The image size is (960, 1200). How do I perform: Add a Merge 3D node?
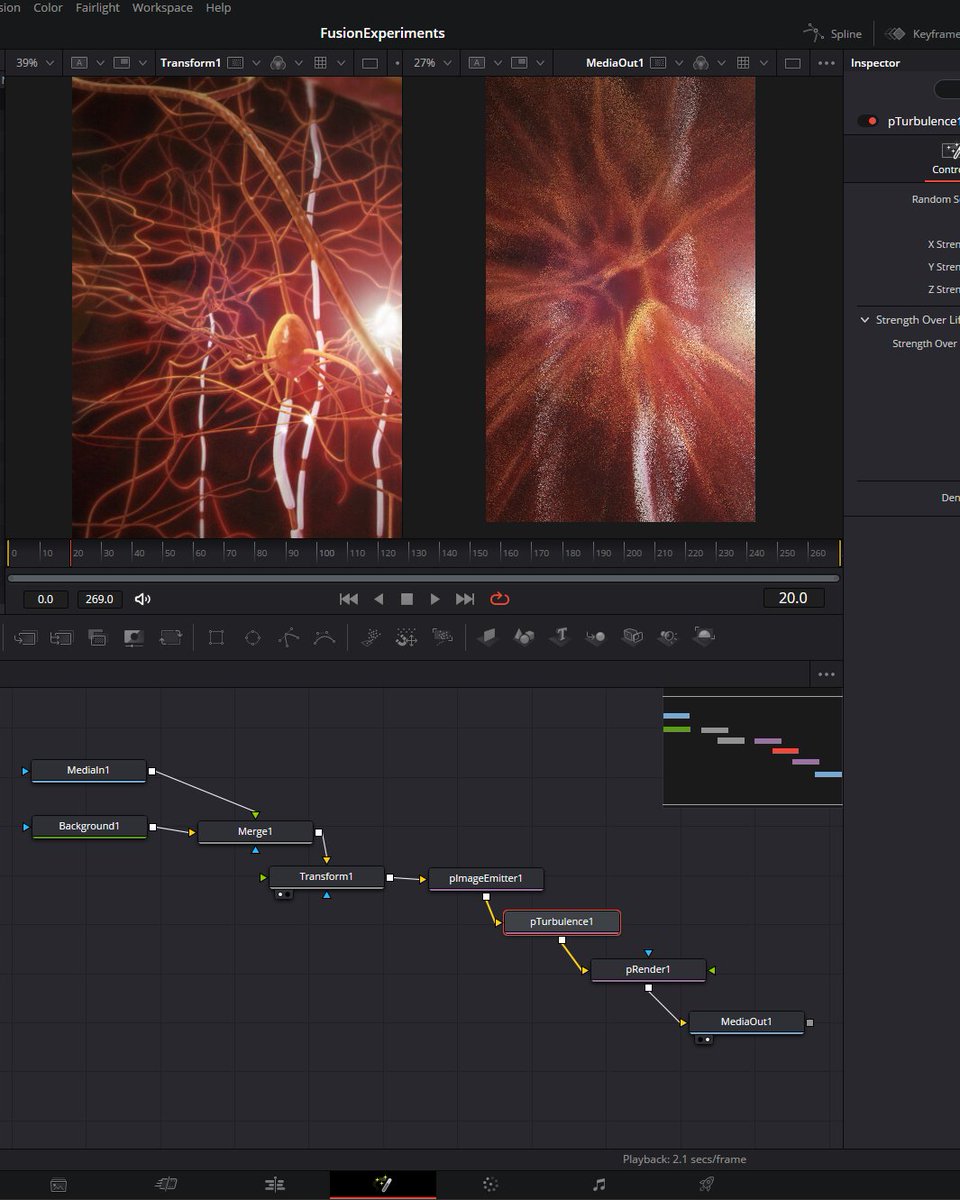point(596,637)
